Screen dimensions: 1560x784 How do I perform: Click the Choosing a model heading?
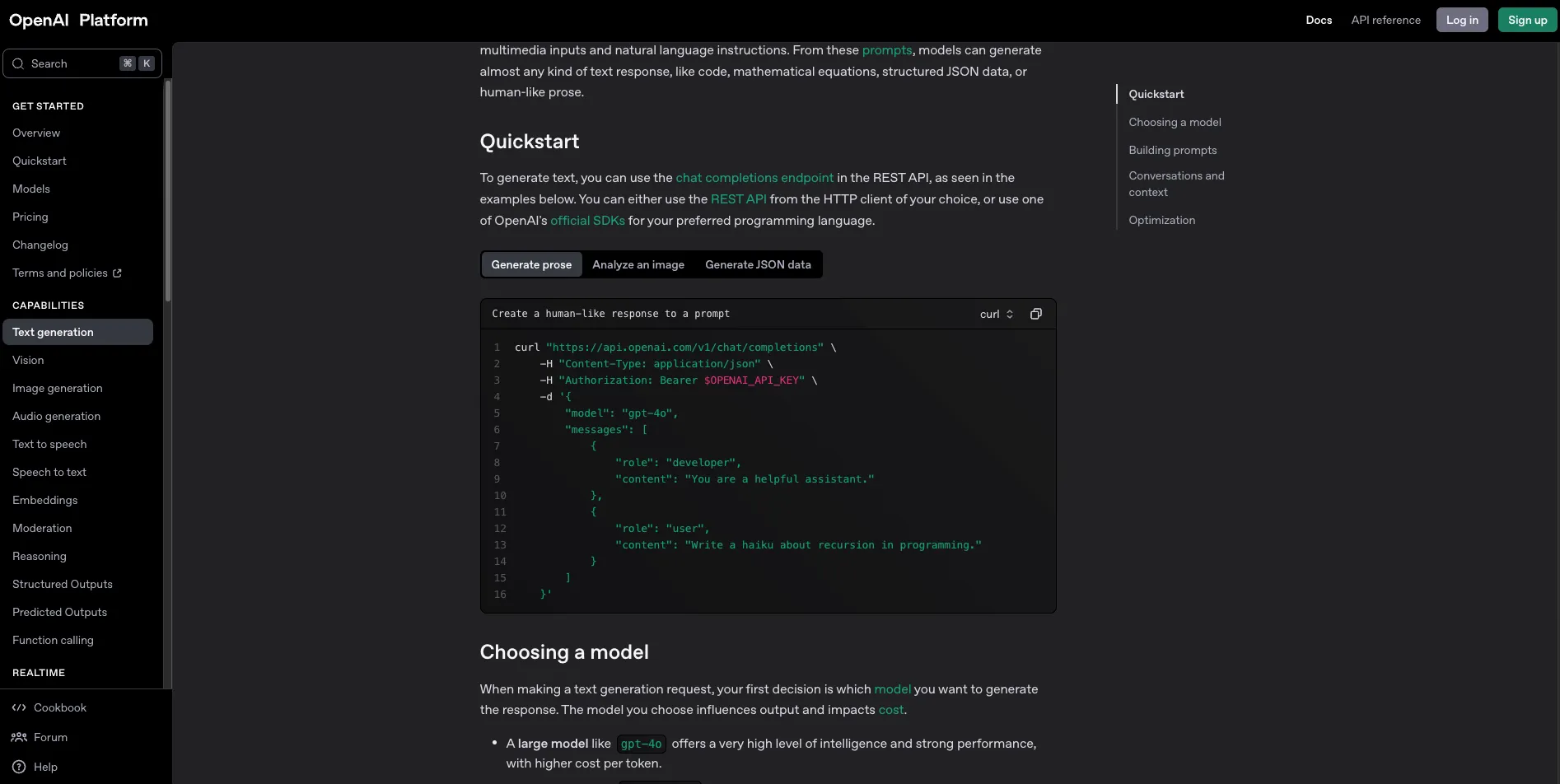(564, 652)
